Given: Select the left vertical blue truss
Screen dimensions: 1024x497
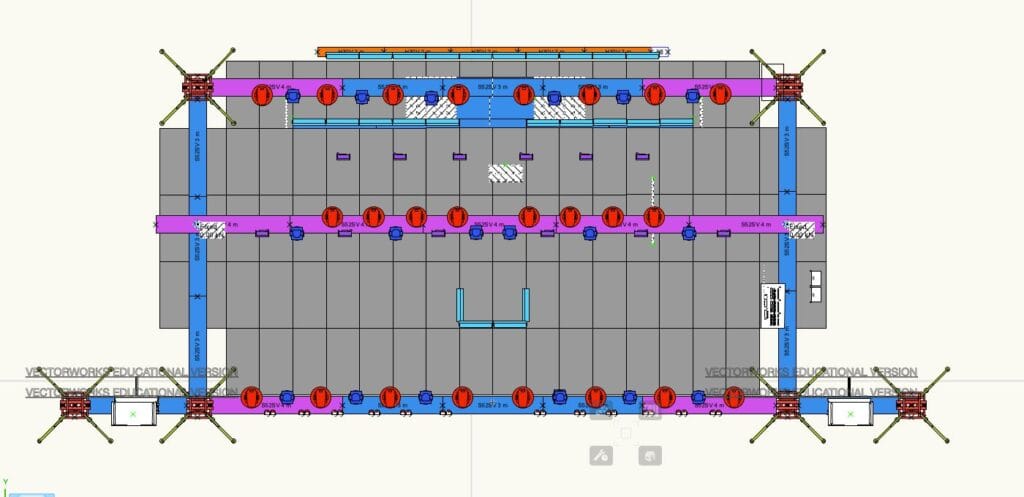Looking at the screenshot, I should (x=197, y=240).
